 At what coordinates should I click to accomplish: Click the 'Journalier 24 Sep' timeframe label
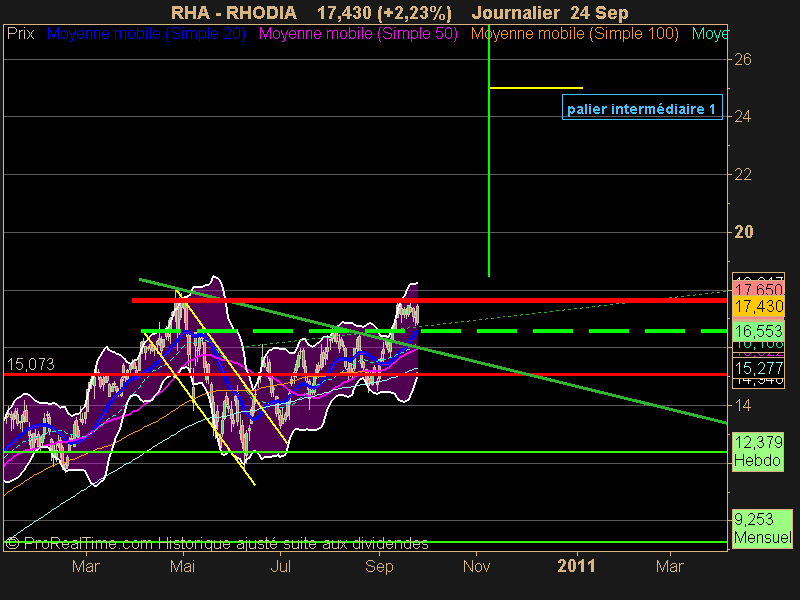point(550,12)
